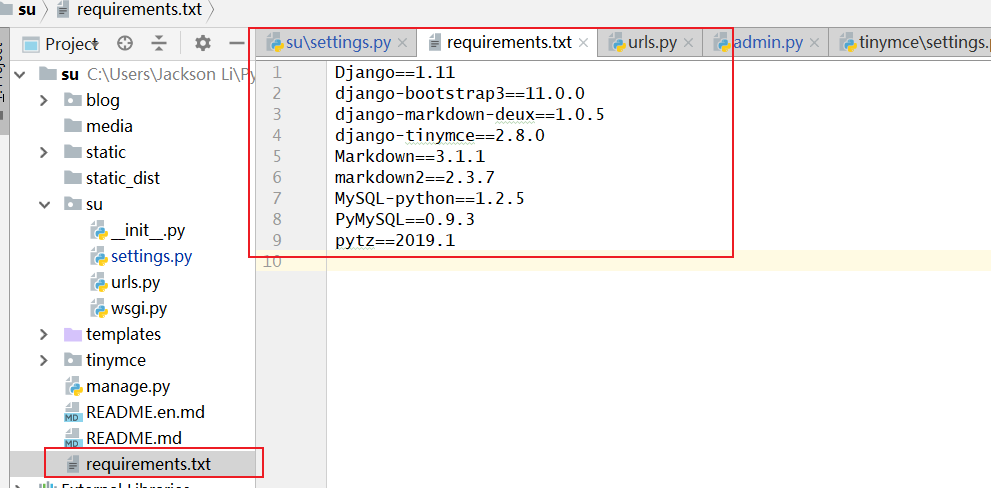The height and width of the screenshot is (488, 991).
Task: Open Project panel settings gear
Action: tap(202, 44)
